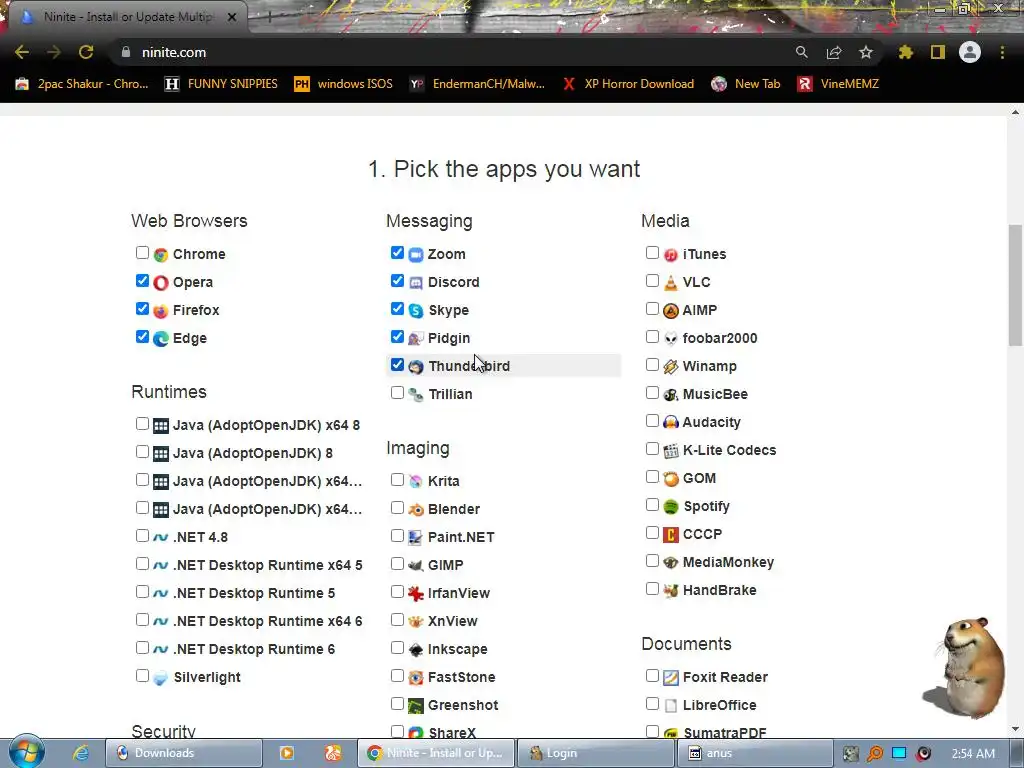1024x768 pixels.
Task: Check the Trillian checkbox
Action: 397,393
